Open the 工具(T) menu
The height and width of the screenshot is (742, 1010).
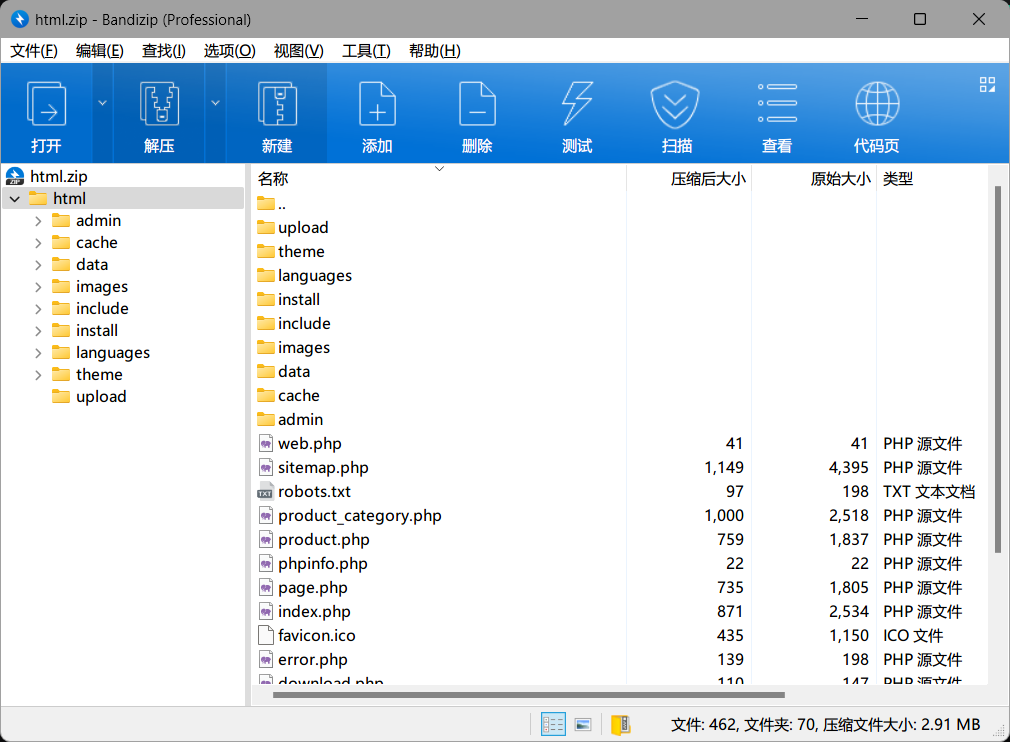click(x=366, y=51)
